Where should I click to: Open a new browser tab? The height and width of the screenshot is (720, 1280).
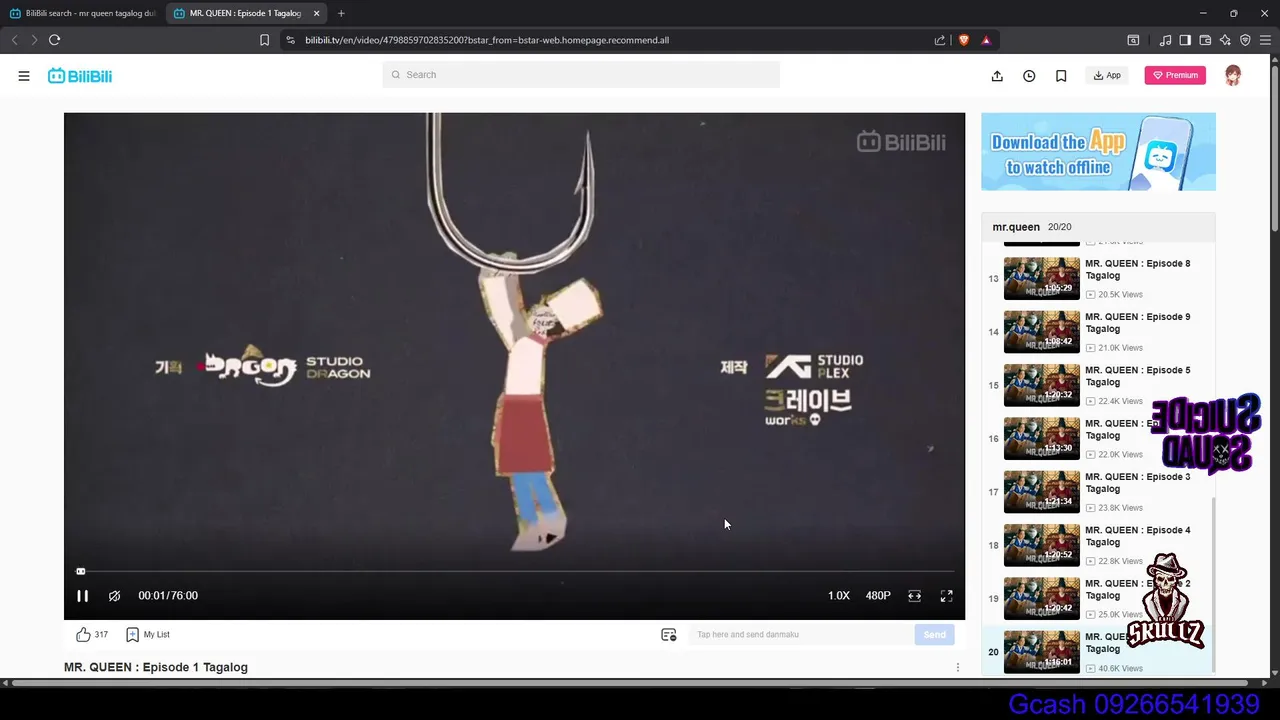pyautogui.click(x=341, y=13)
